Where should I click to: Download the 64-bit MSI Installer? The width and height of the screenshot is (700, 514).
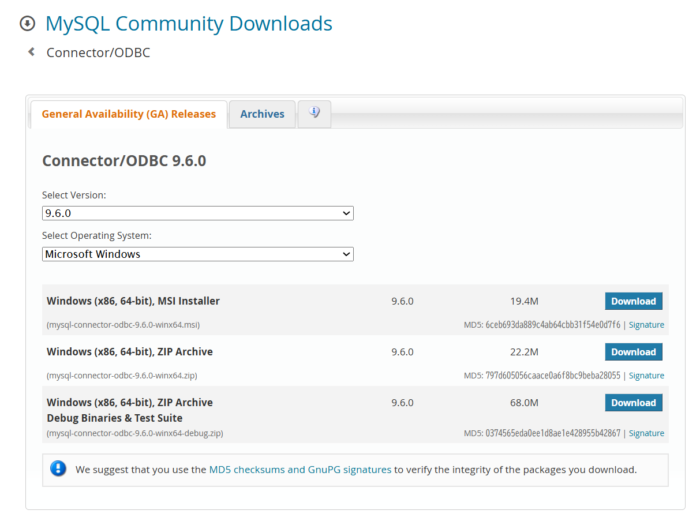pyautogui.click(x=633, y=301)
